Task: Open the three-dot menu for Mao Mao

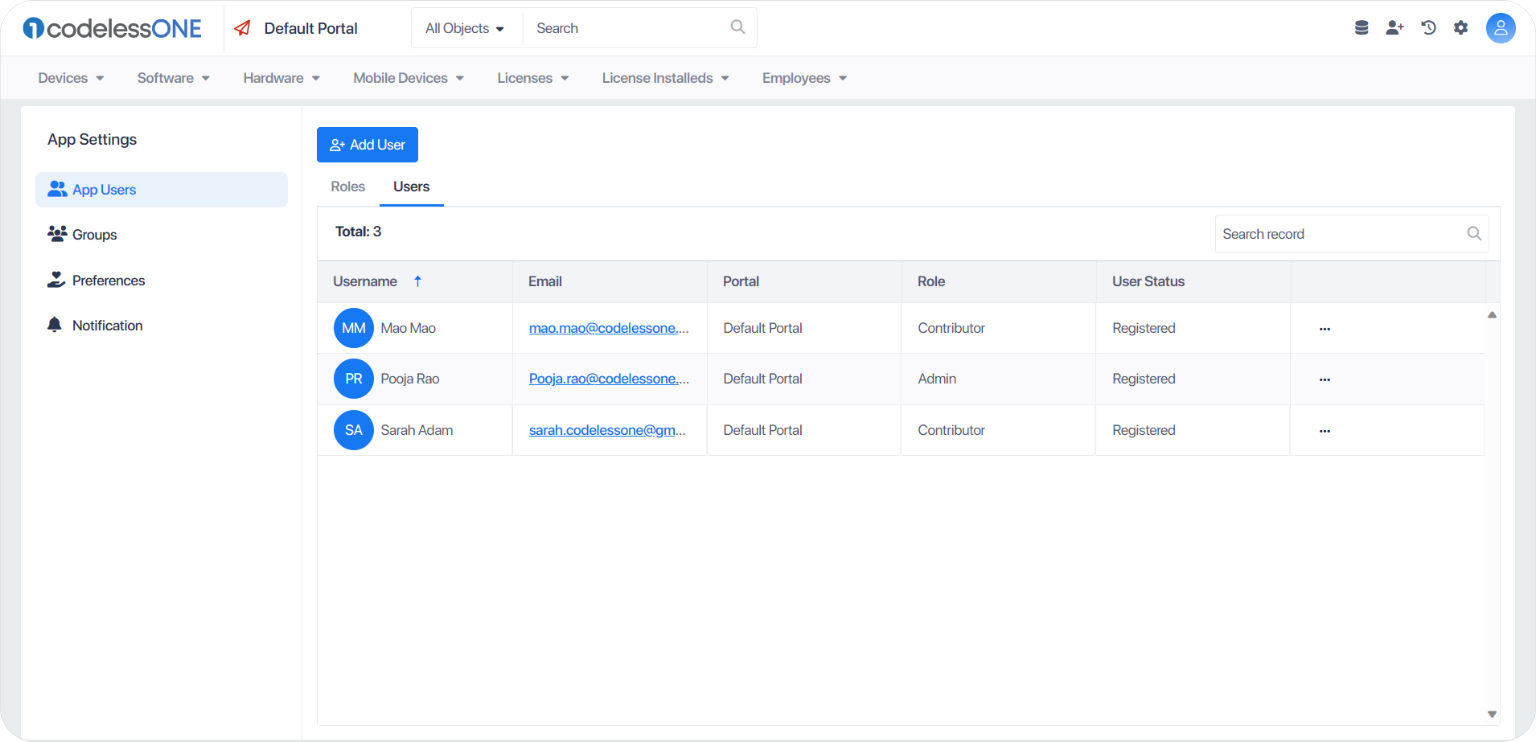Action: (1325, 328)
